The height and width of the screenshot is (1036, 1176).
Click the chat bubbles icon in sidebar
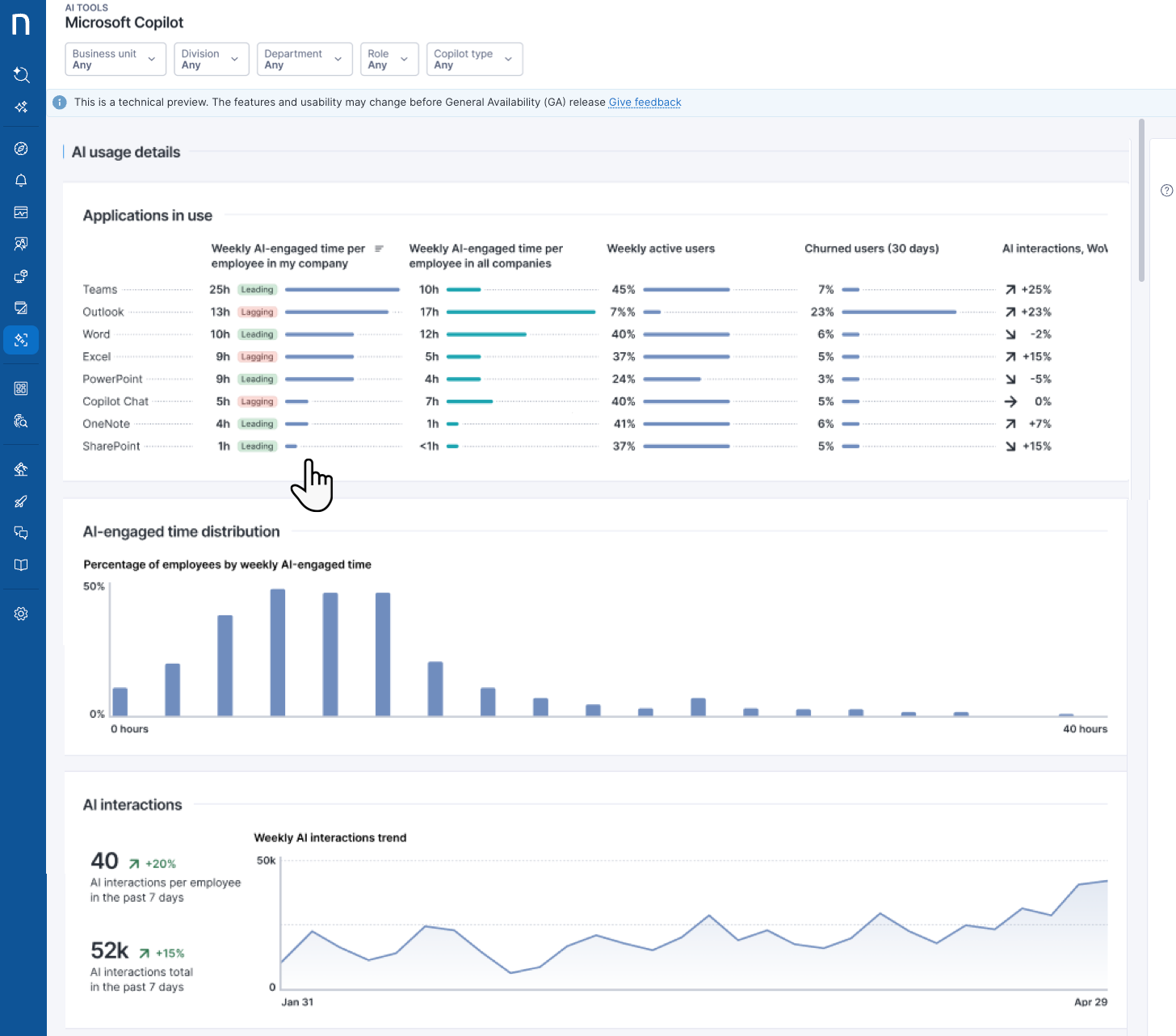22,533
